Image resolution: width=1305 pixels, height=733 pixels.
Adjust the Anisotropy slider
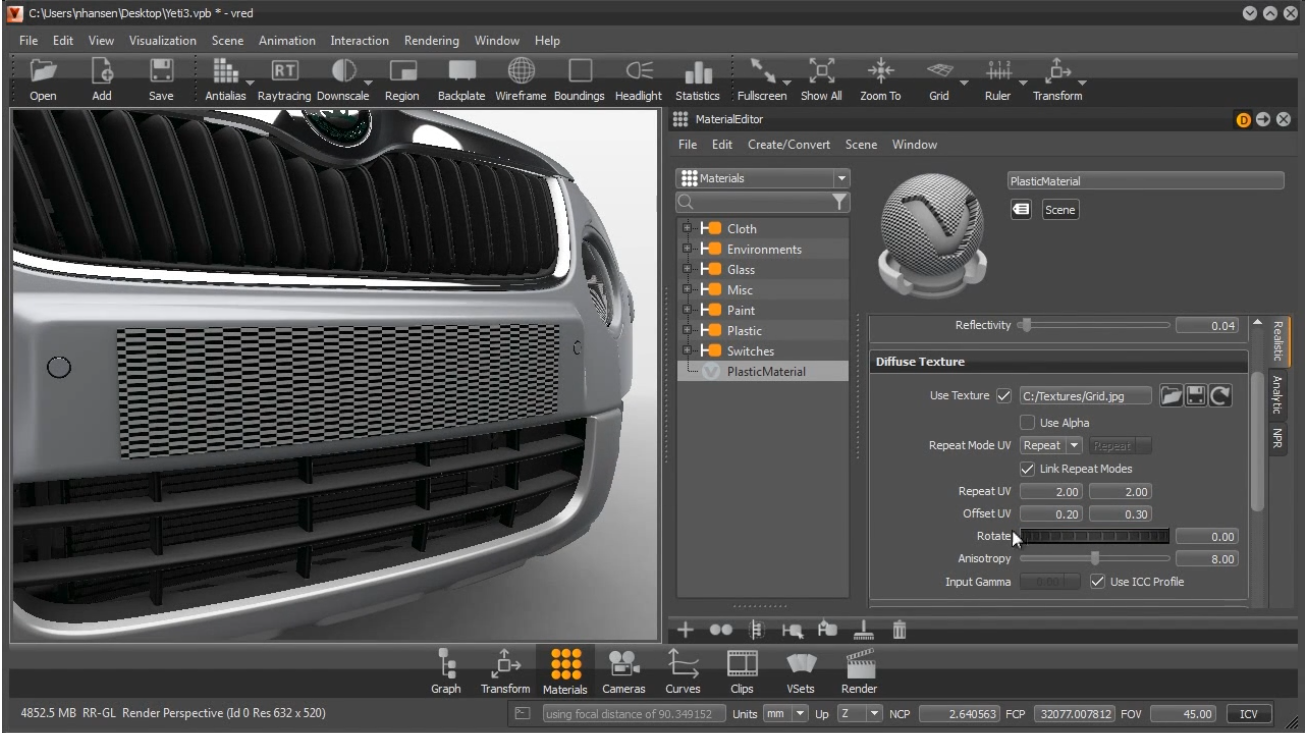(x=1095, y=559)
